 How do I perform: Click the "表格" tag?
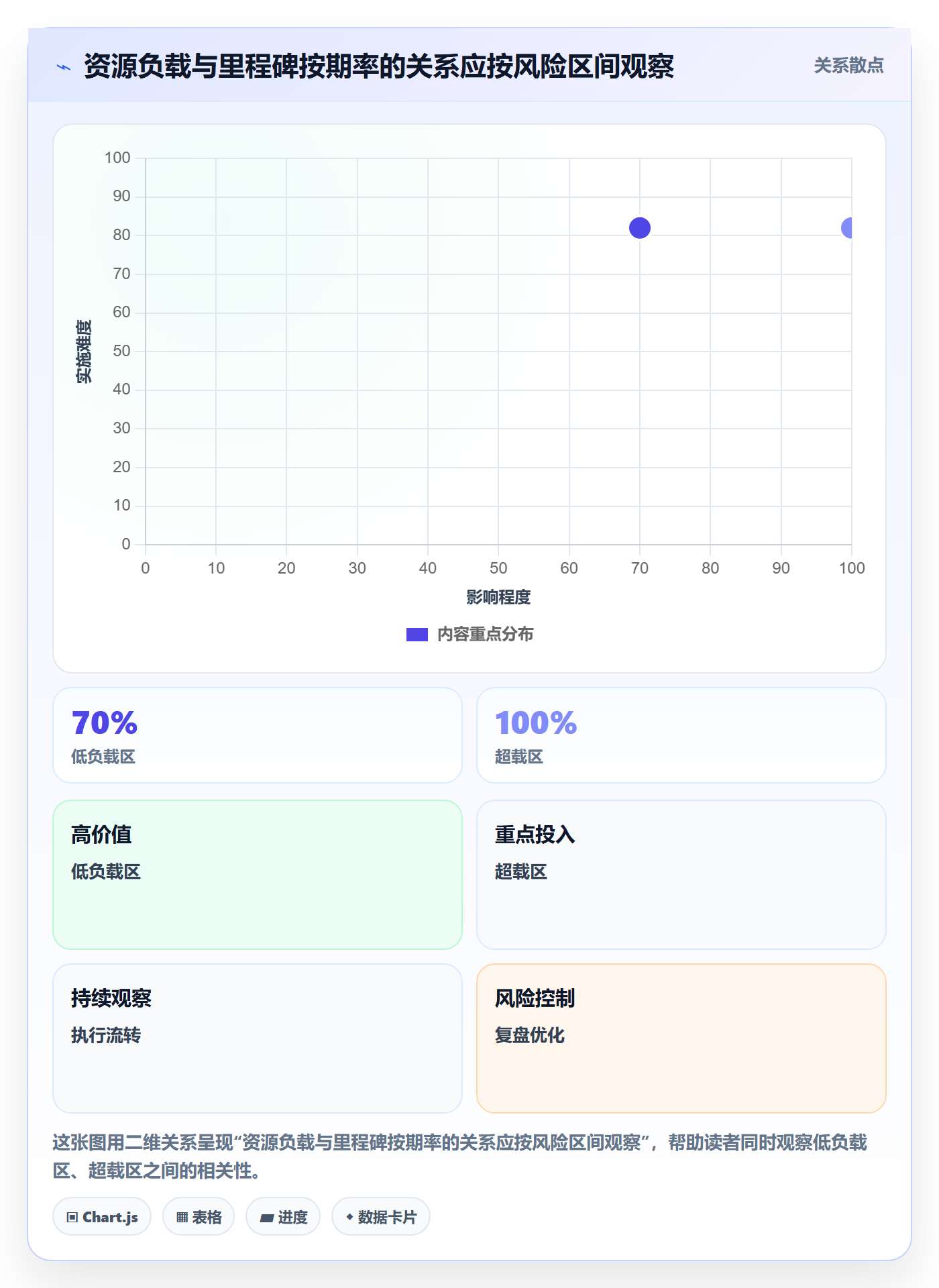click(199, 1217)
